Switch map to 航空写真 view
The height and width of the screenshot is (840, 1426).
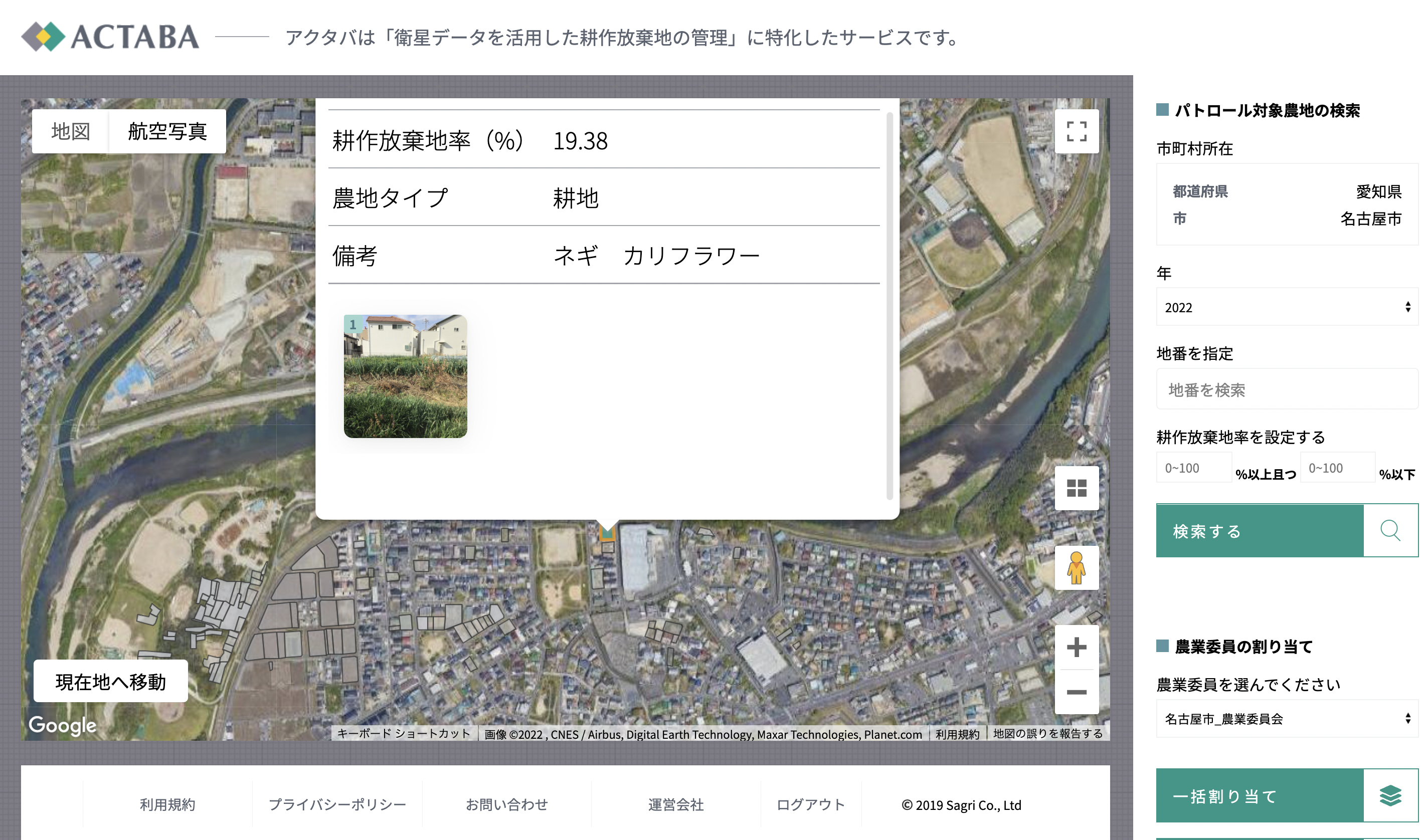[x=167, y=131]
